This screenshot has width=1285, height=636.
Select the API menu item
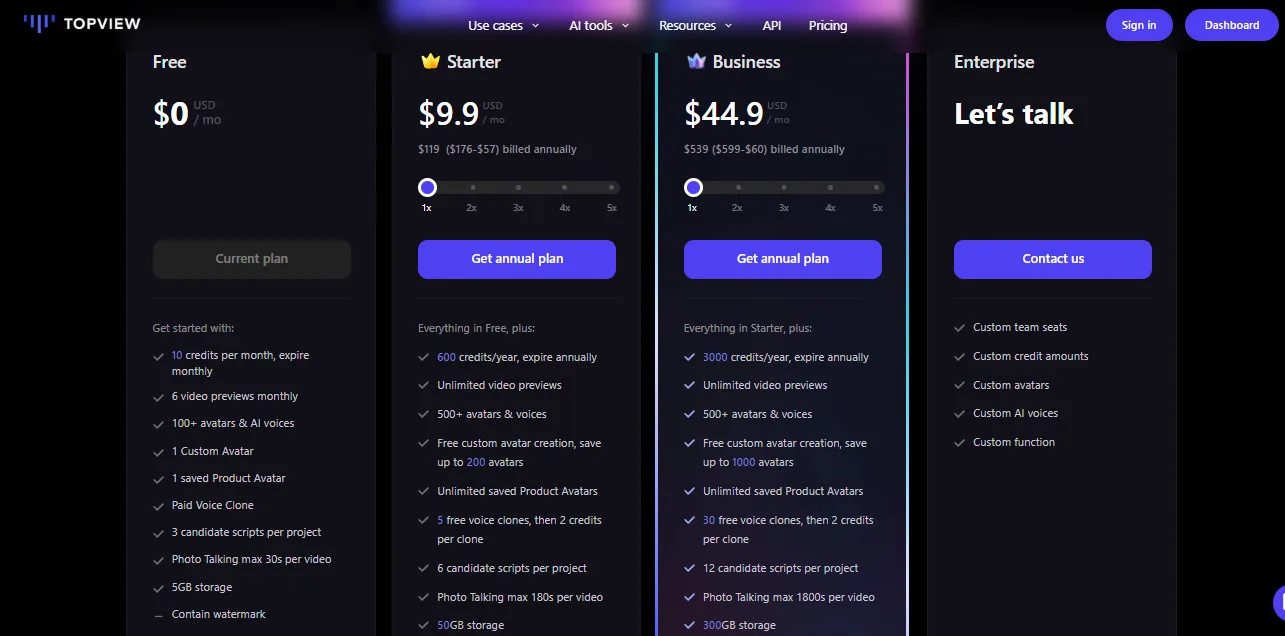(x=771, y=25)
